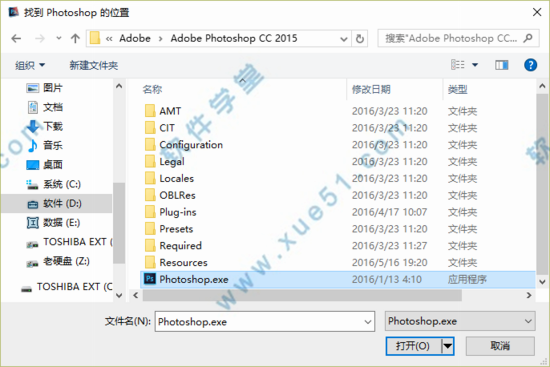Click Adobe in the address breadcrumb

pos(135,38)
